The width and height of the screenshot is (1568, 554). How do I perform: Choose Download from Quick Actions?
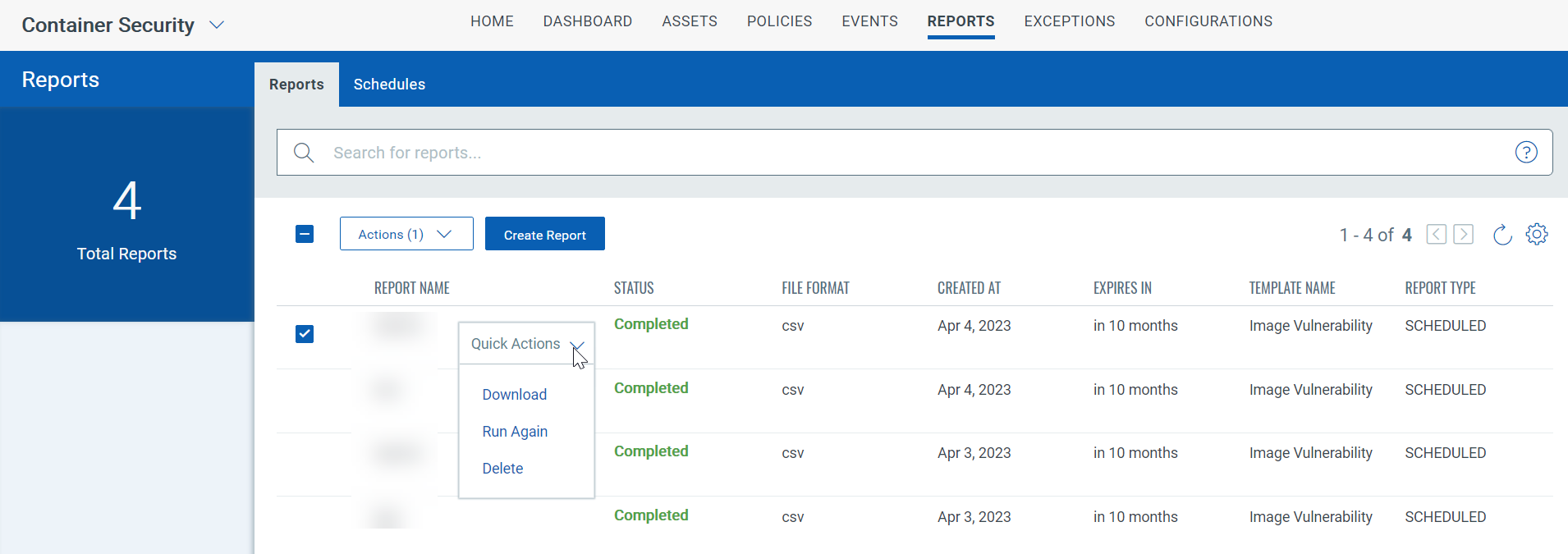(x=514, y=395)
